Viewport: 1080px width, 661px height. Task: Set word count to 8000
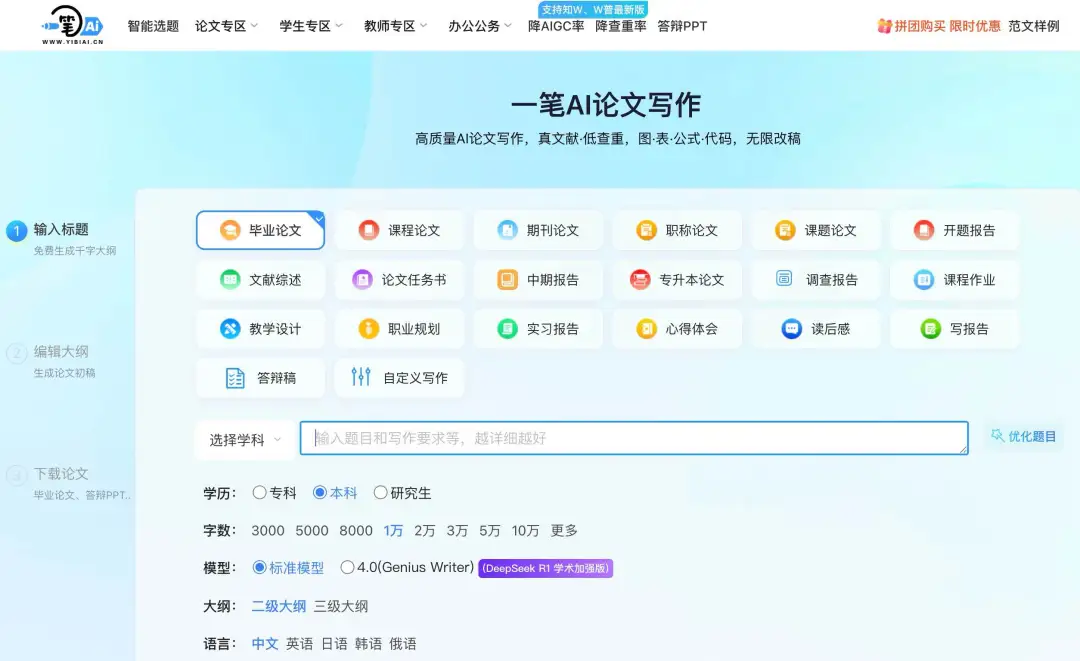click(356, 530)
